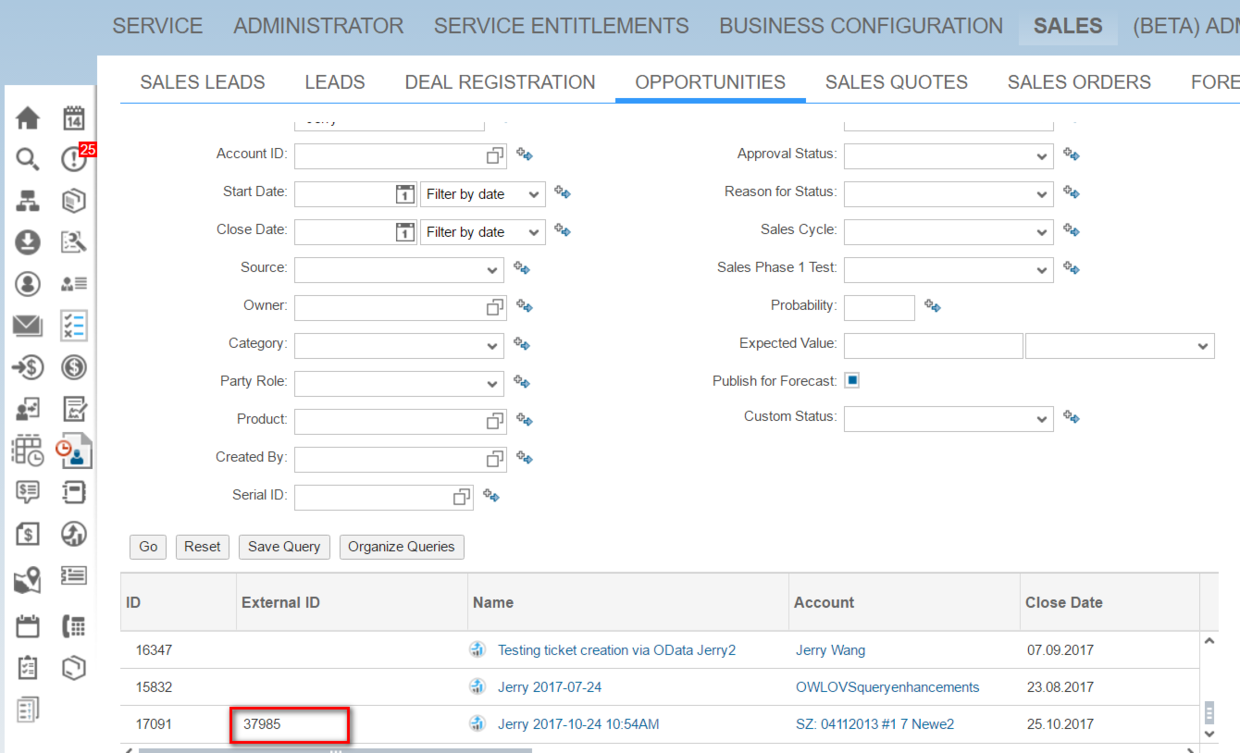The width and height of the screenshot is (1240, 753).
Task: Expand the Approval Status dropdown
Action: (x=948, y=156)
